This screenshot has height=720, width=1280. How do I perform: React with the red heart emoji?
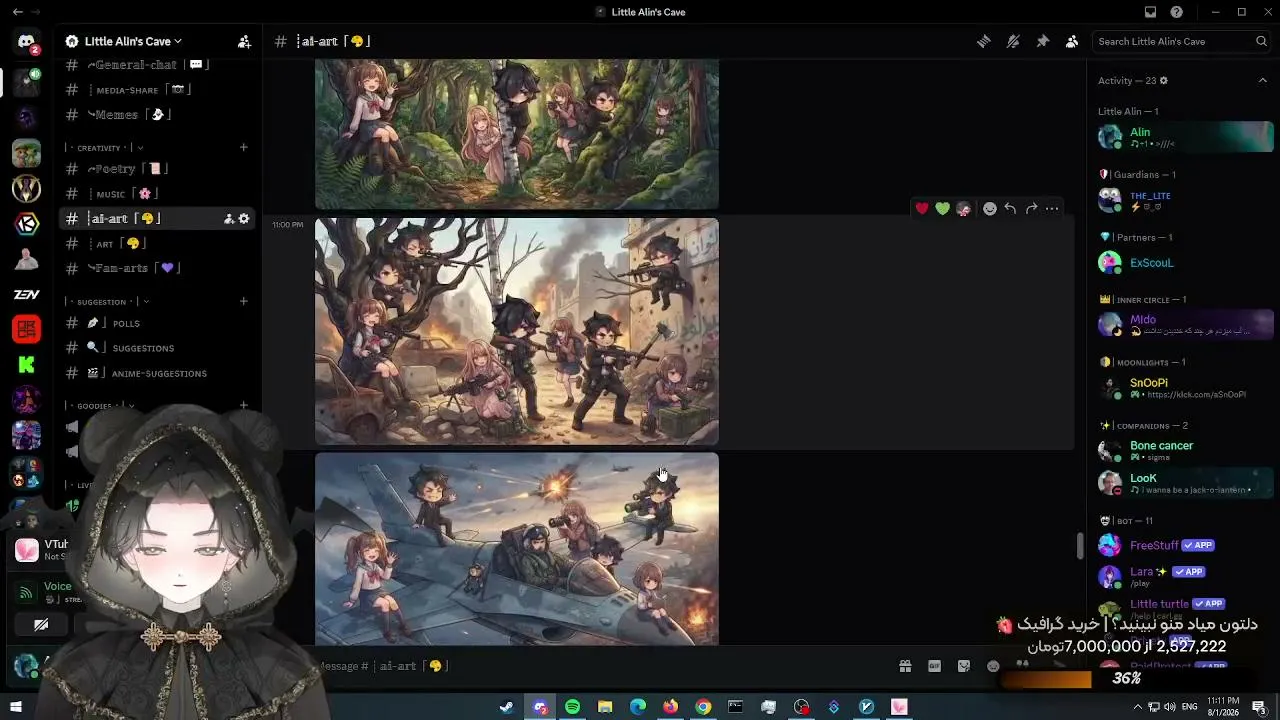coord(922,208)
